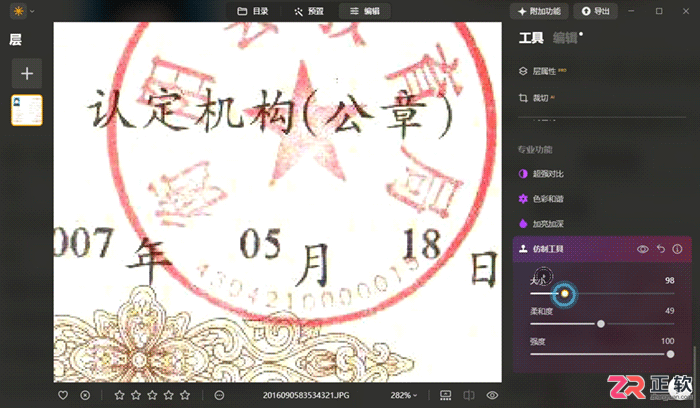This screenshot has width=700, height=408.
Task: Rate the photo two stars
Action: (x=136, y=395)
